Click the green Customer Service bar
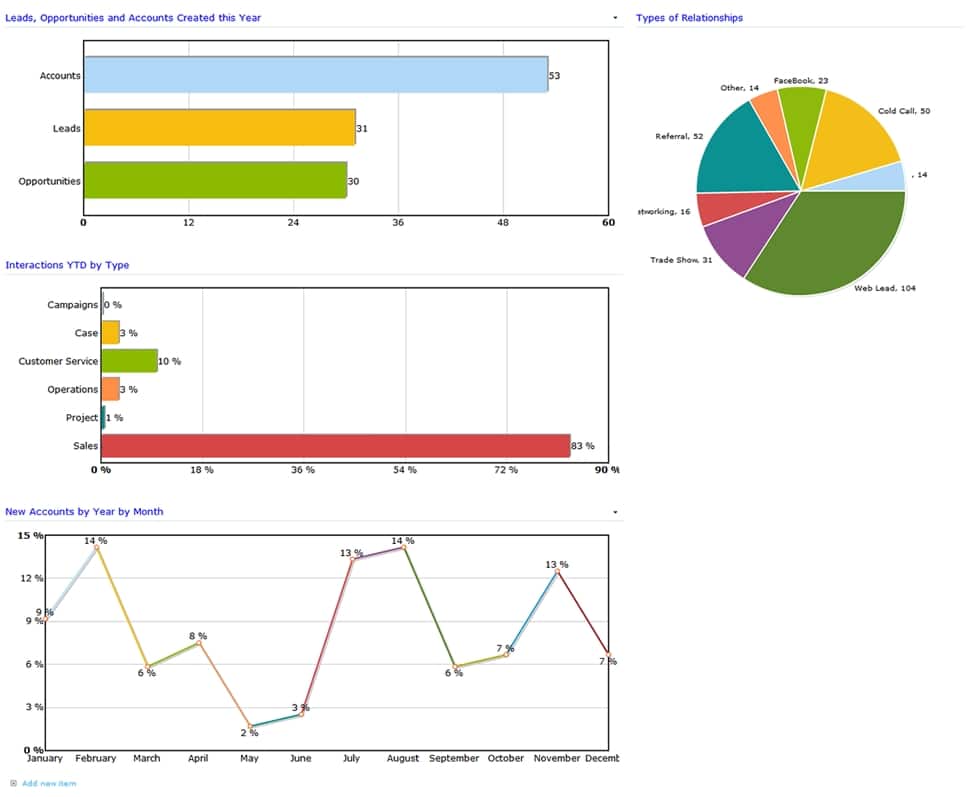 click(129, 361)
